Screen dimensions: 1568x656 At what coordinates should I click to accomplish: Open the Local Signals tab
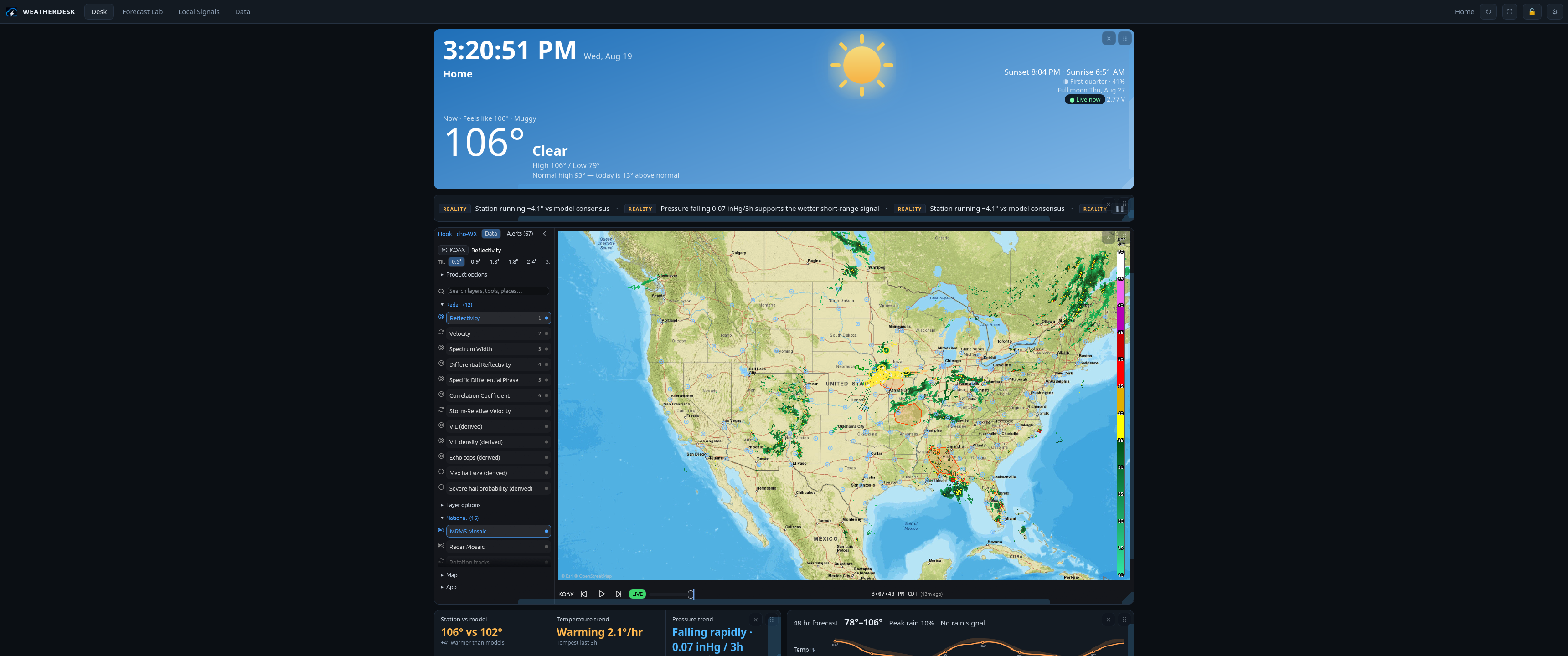pos(198,11)
